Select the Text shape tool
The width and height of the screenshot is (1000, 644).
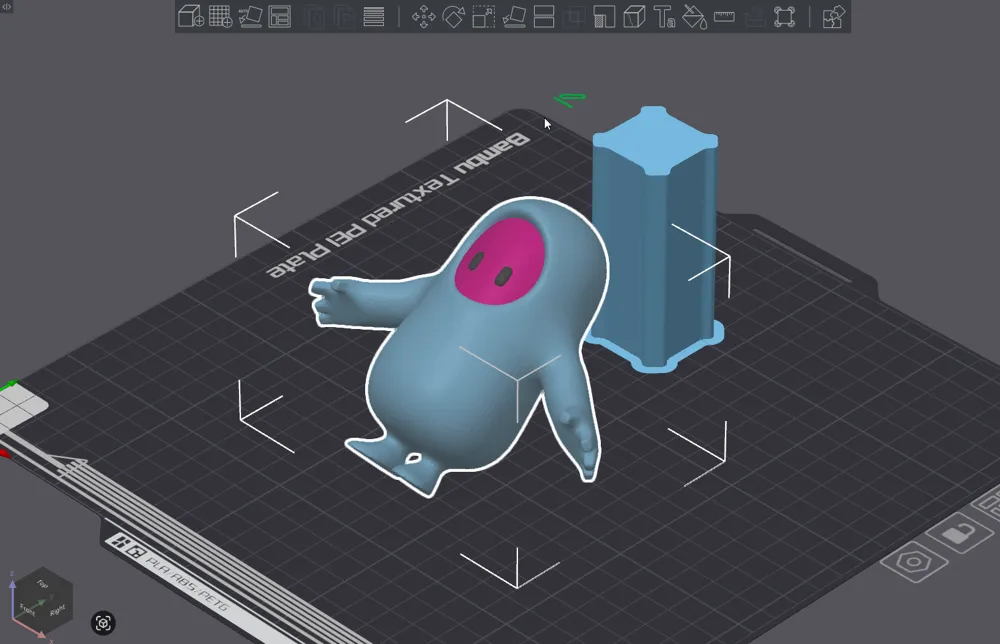[664, 17]
